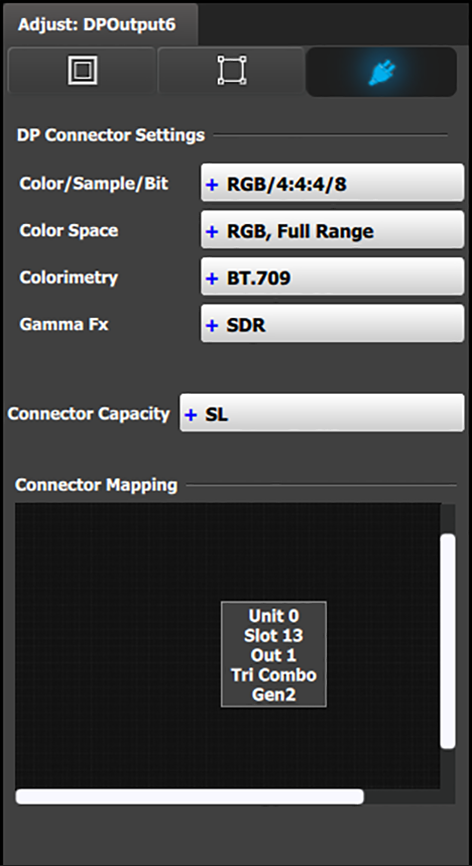Click the Connector Capacity label
The height and width of the screenshot is (866, 472).
pos(89,414)
